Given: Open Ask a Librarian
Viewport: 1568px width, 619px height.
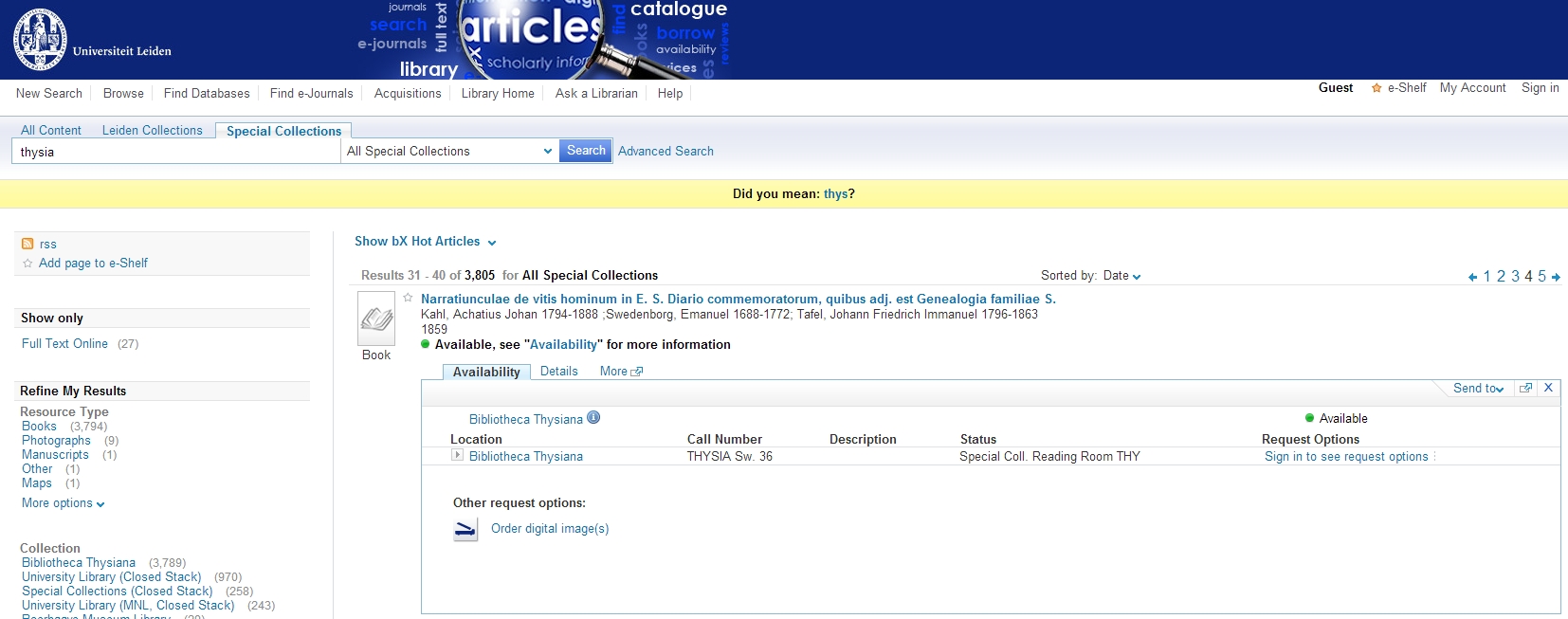Looking at the screenshot, I should point(596,93).
